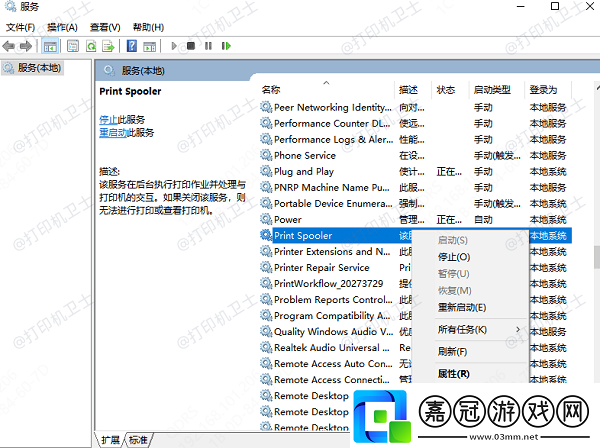
Task: Click the Pause Service toolbar icon
Action: point(208,46)
